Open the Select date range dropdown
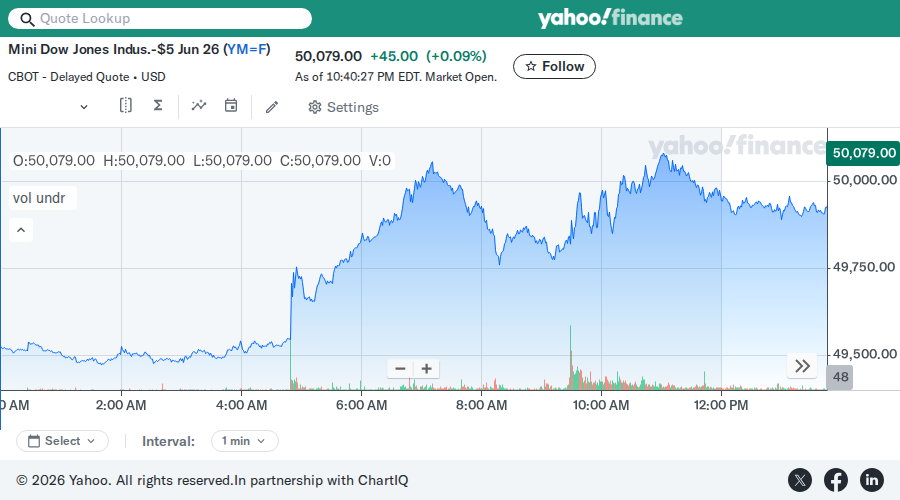Screen dimensions: 900x500 click(63, 441)
